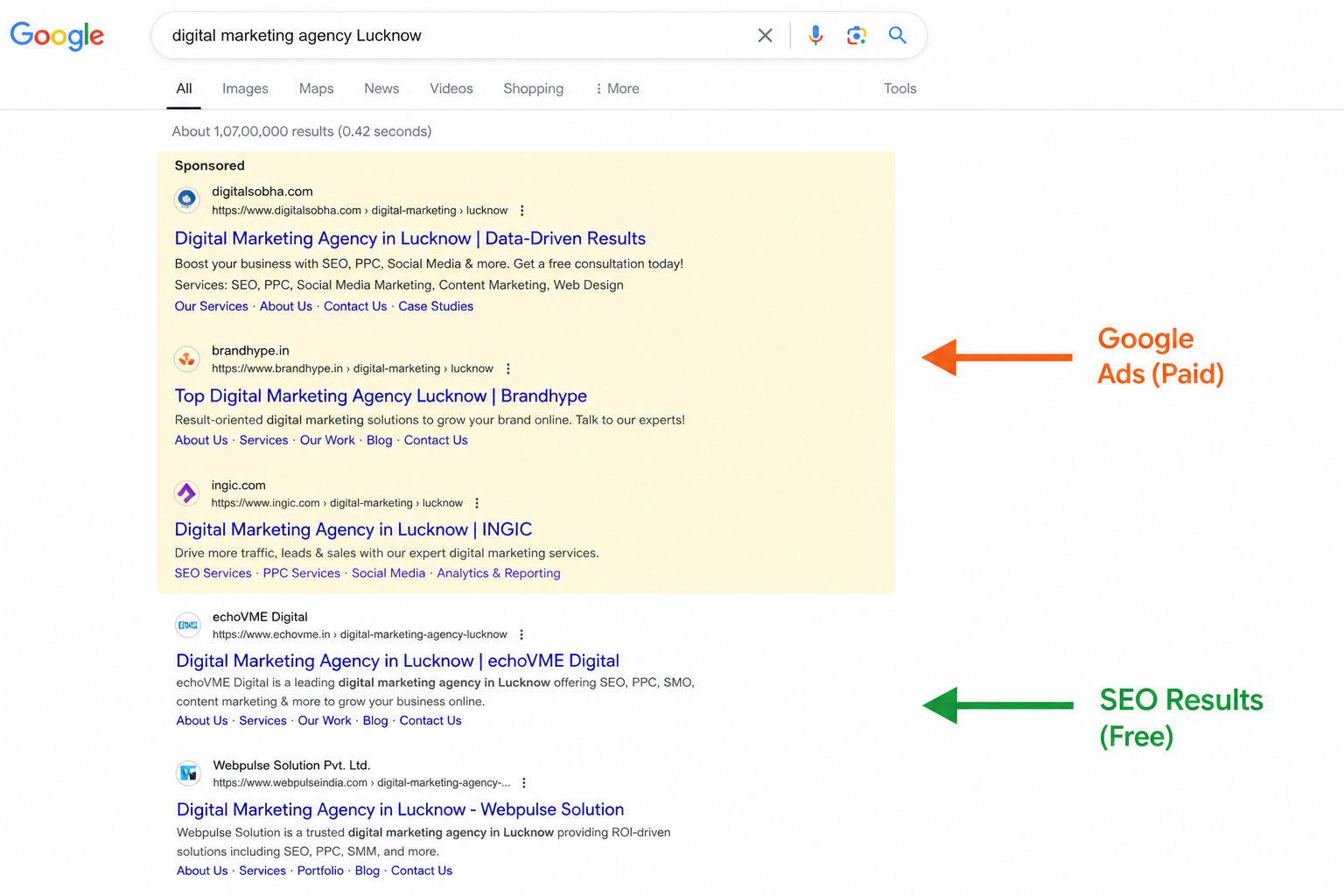Open options menu for brandhype.in ad
The width and height of the screenshot is (1344, 896).
(508, 369)
